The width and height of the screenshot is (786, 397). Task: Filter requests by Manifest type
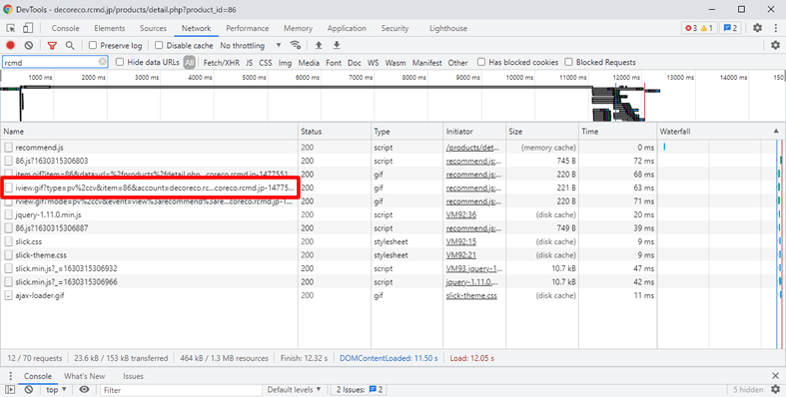point(427,63)
